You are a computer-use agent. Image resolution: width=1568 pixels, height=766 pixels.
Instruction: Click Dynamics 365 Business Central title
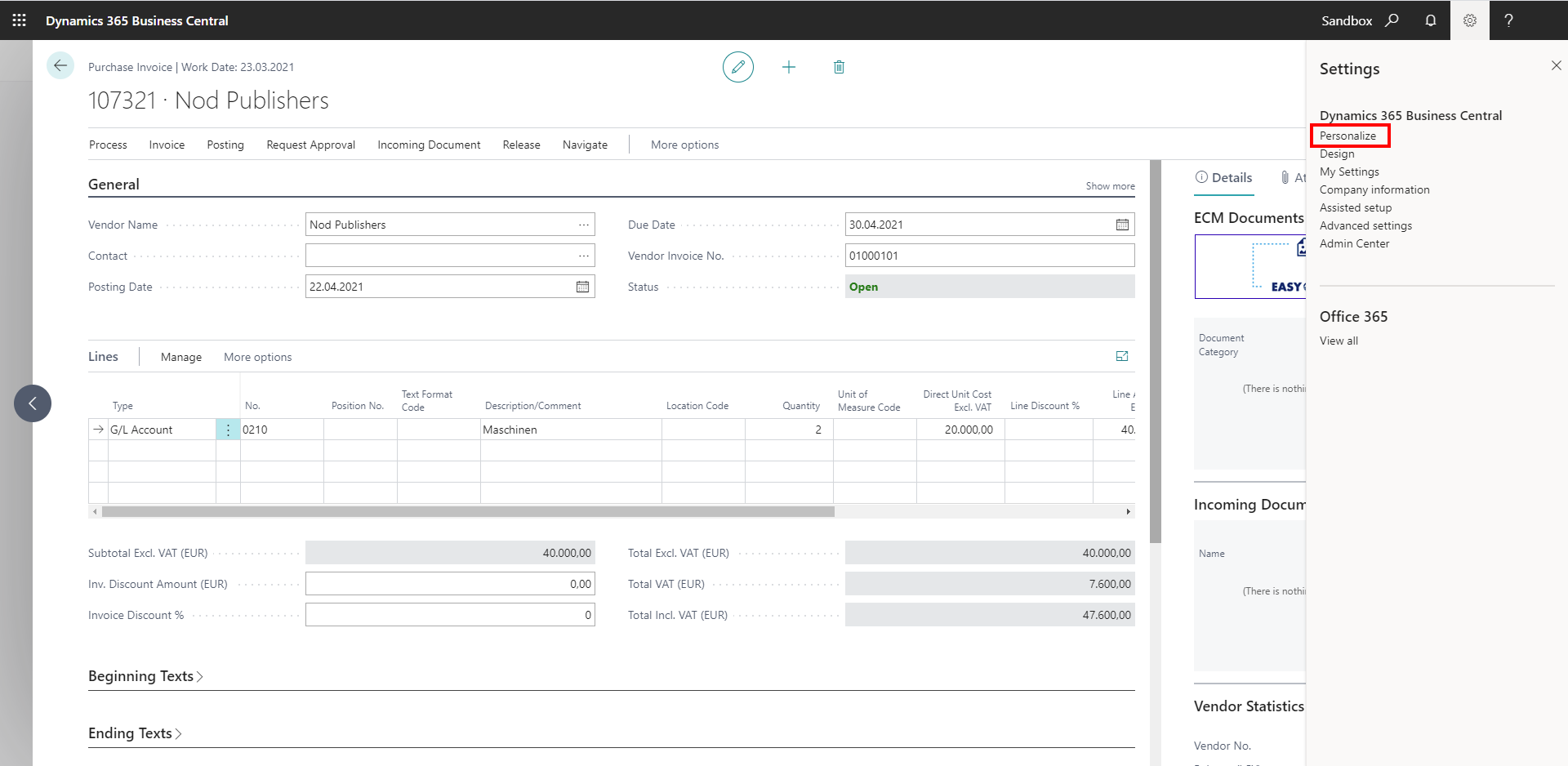[137, 20]
